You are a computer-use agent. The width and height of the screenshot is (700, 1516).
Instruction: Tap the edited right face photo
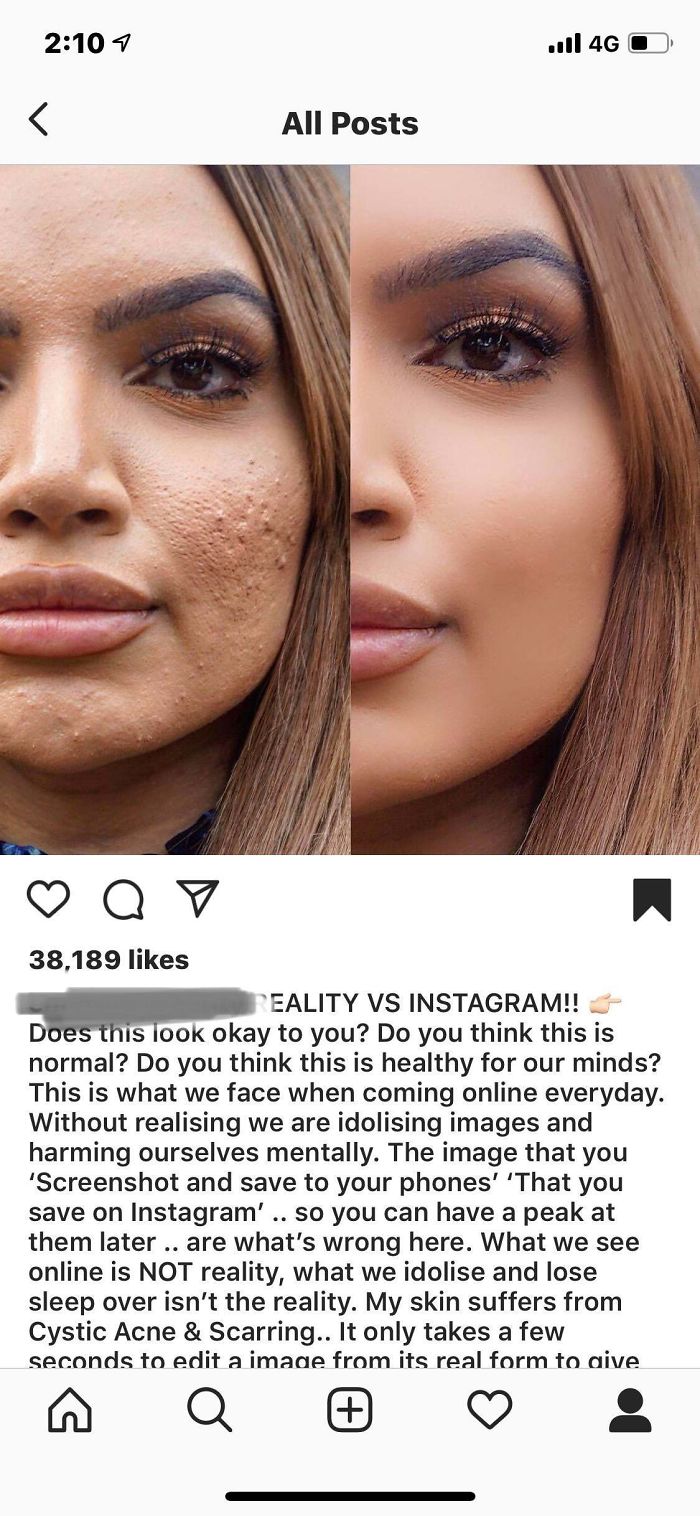[526, 509]
